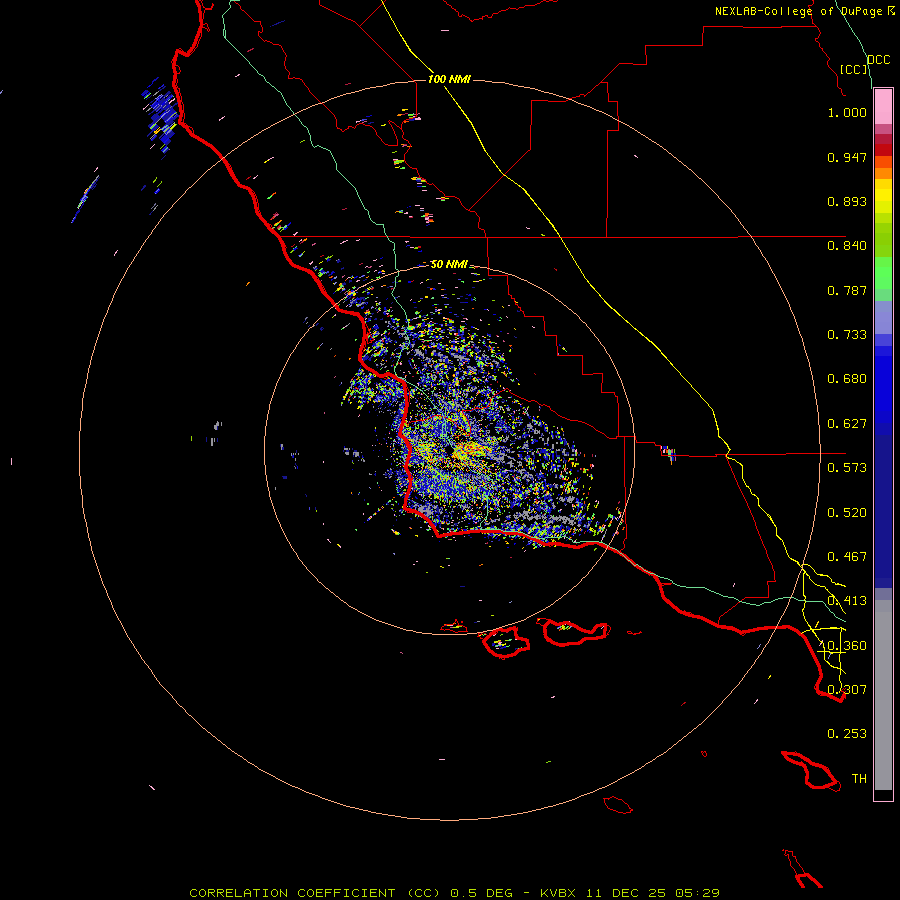Click the DCC label above color scale

tap(878, 60)
